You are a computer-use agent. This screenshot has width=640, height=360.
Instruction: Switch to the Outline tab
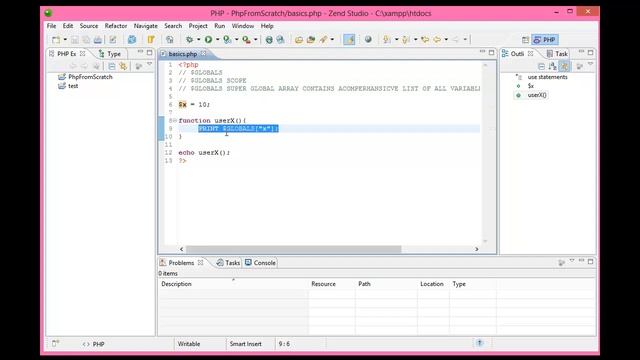pos(517,53)
